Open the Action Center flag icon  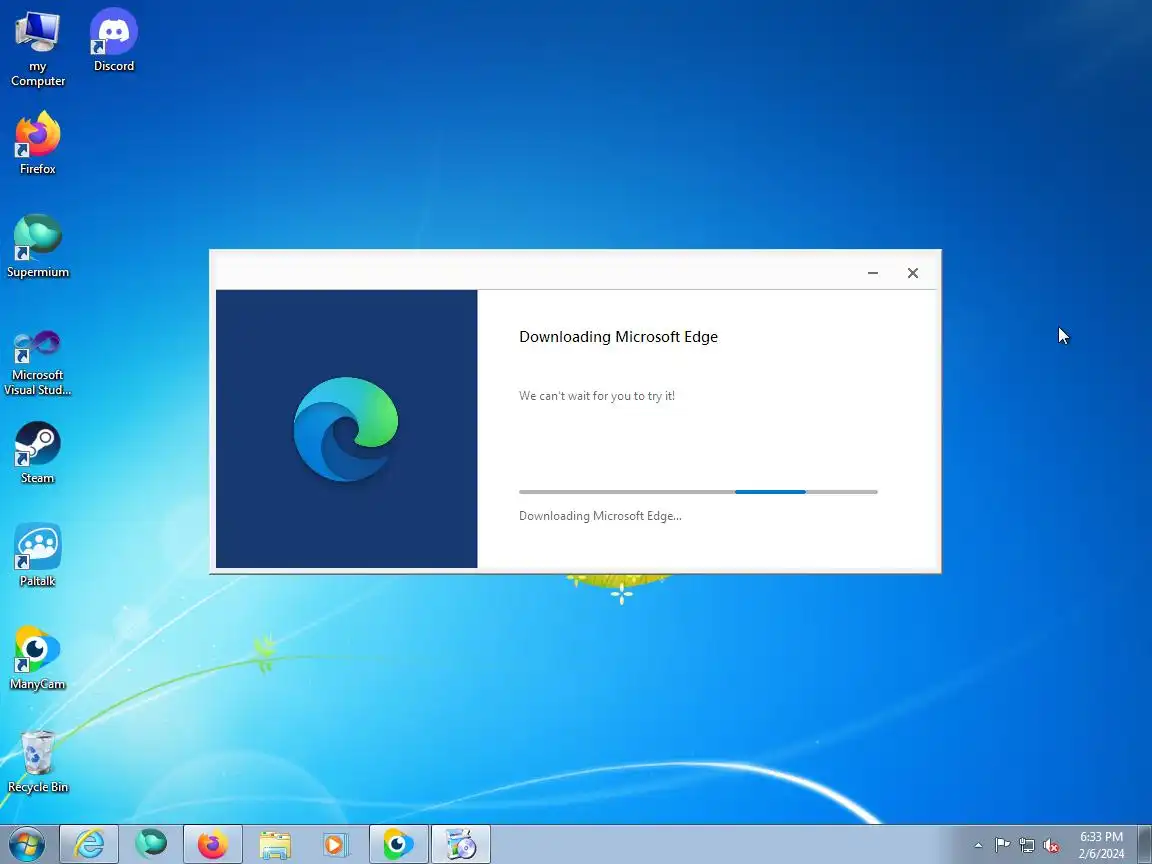(1002, 846)
